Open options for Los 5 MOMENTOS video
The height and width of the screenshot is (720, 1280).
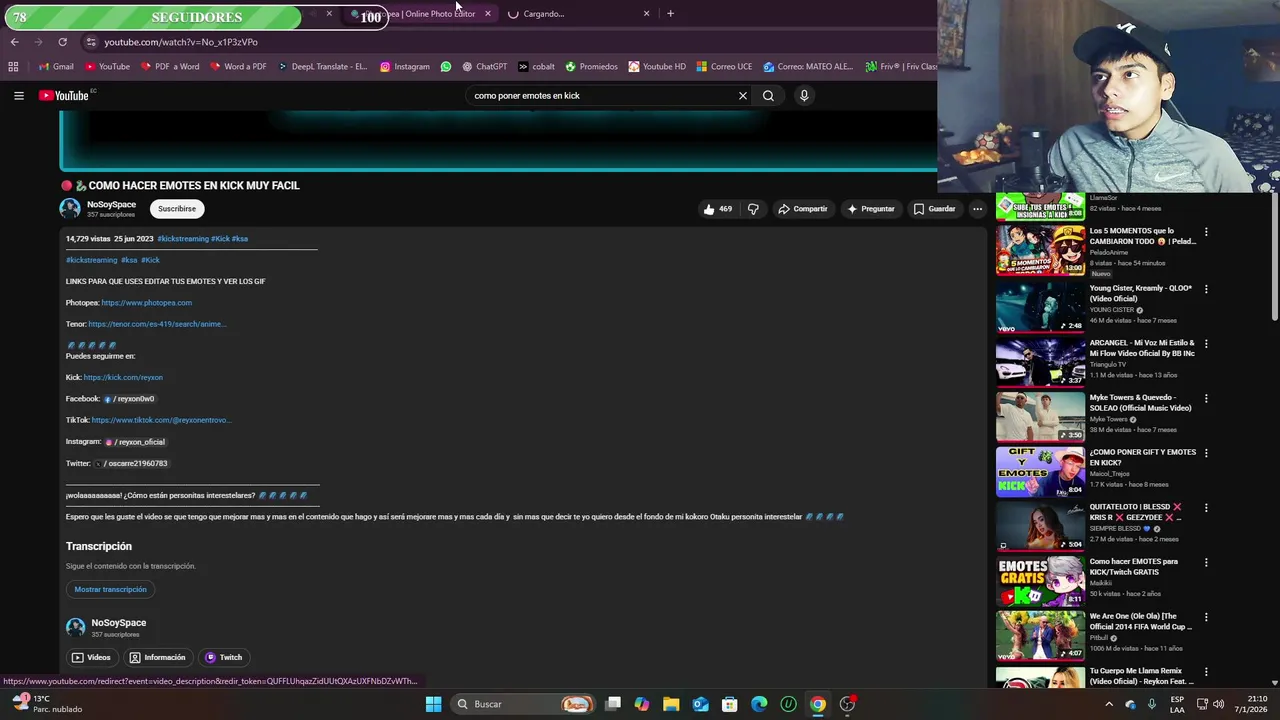1206,232
